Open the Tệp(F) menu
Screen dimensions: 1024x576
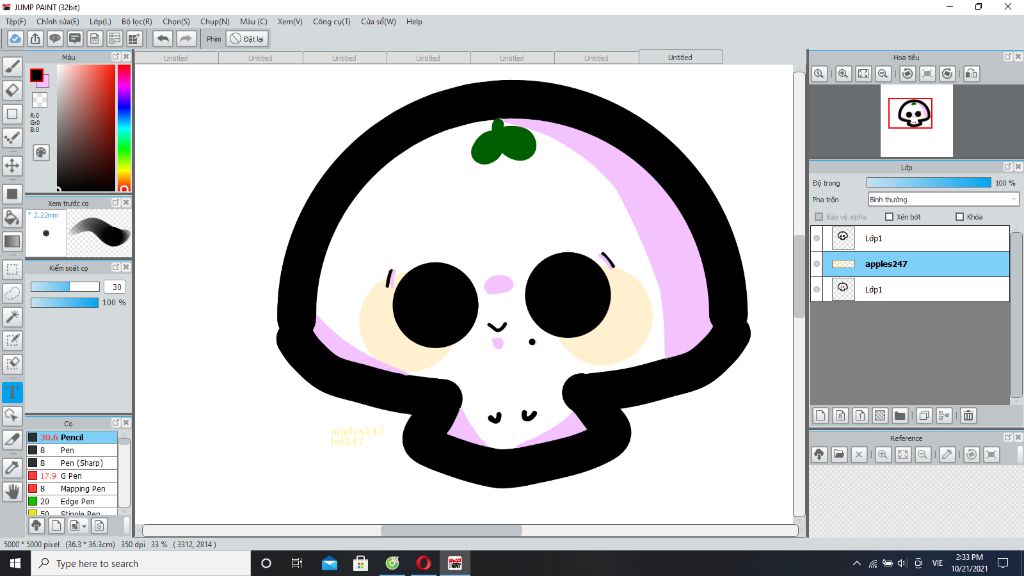(x=16, y=22)
